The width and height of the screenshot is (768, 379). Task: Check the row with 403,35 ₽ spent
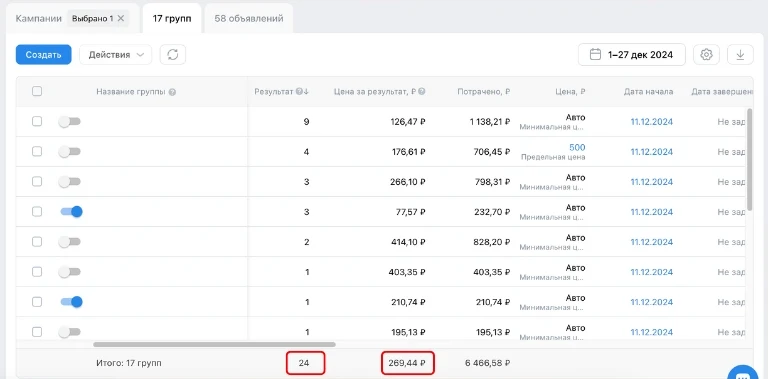(37, 272)
